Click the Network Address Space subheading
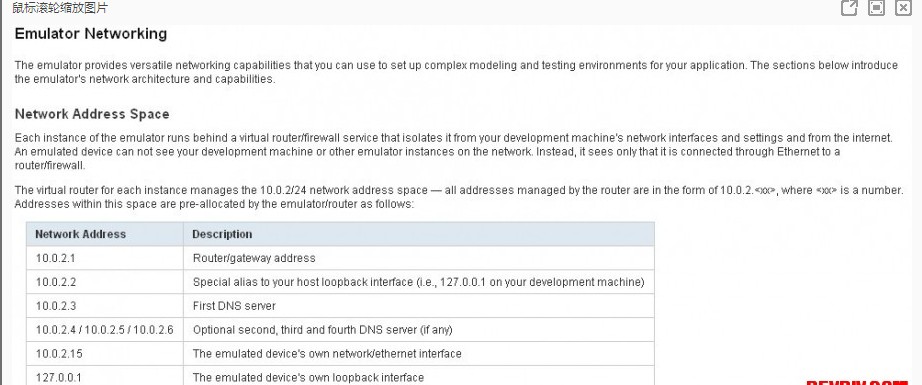The width and height of the screenshot is (922, 385). pos(92,114)
